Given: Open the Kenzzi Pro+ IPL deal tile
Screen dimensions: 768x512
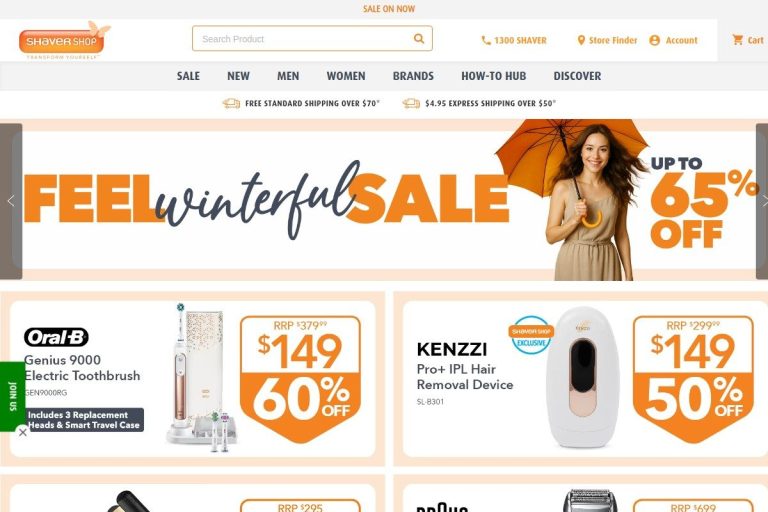Looking at the screenshot, I should tap(585, 379).
